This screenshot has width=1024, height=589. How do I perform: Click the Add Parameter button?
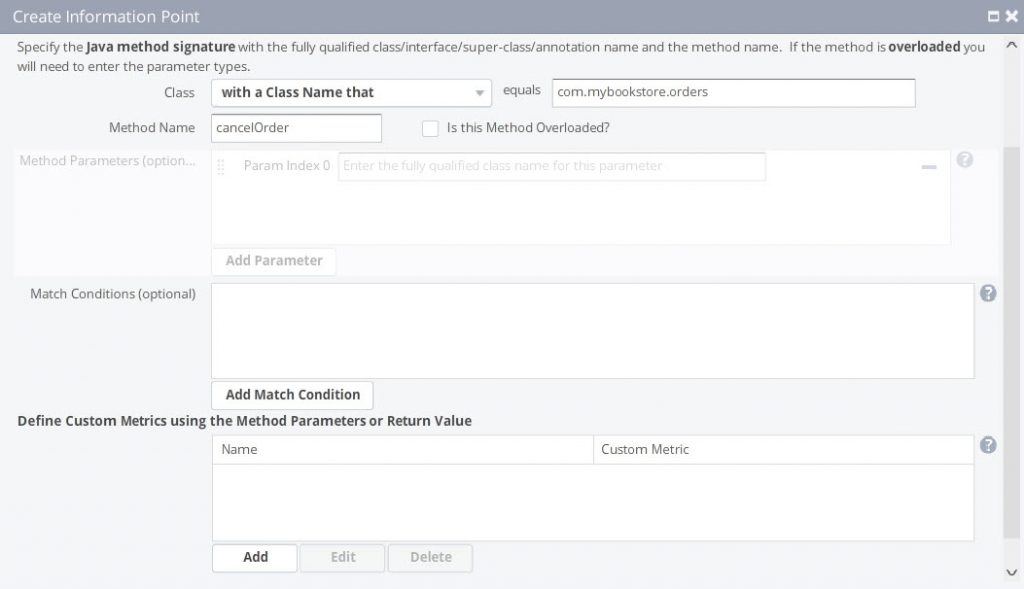point(272,261)
